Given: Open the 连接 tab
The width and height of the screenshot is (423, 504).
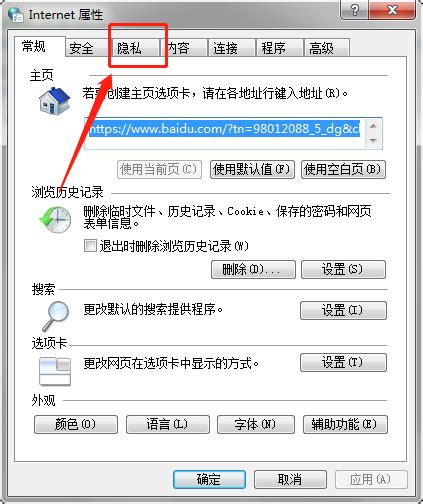Looking at the screenshot, I should coord(232,48).
